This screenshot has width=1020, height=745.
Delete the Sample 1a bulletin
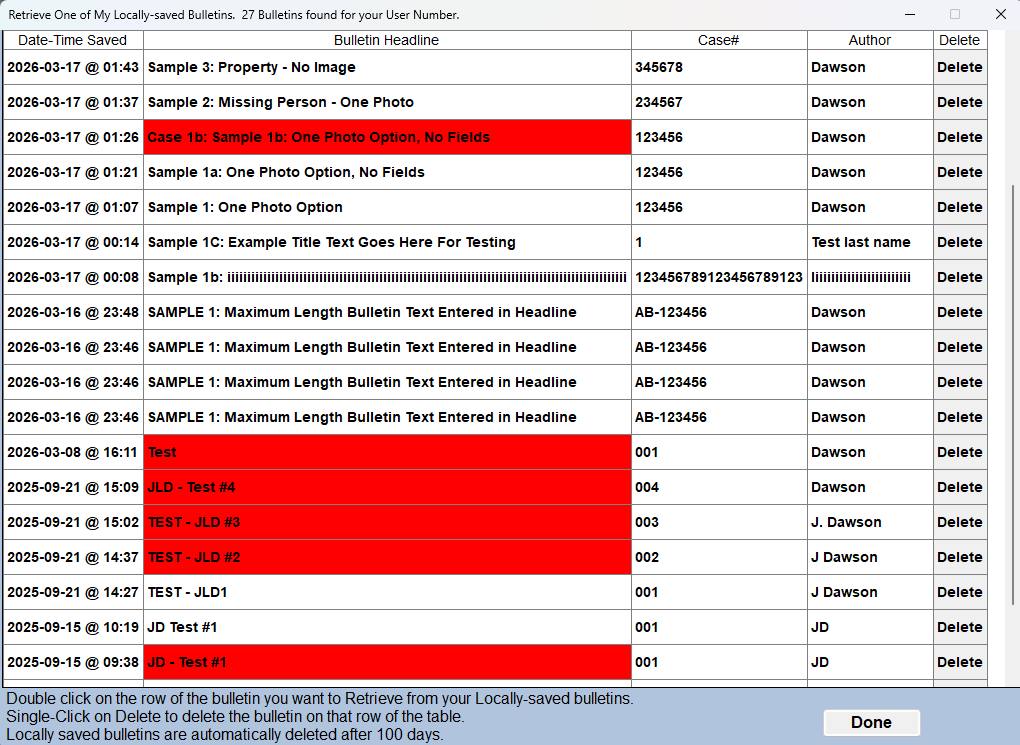(960, 172)
